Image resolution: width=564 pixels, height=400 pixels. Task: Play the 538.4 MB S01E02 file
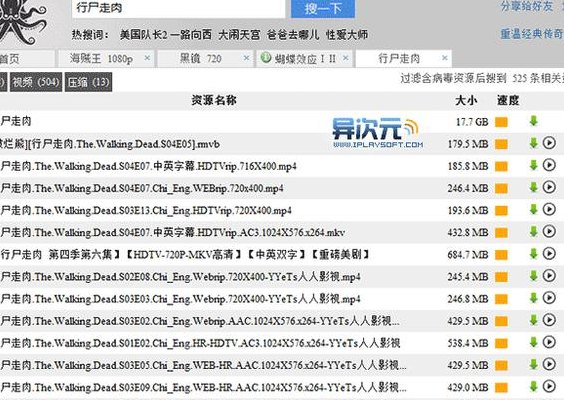click(x=549, y=342)
